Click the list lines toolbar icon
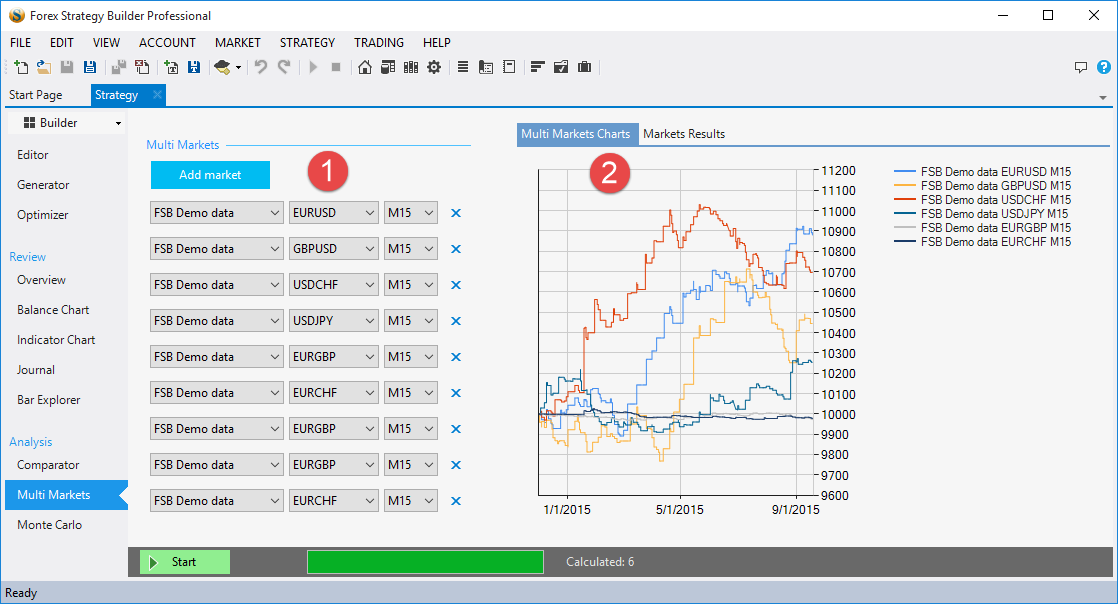1118x604 pixels. pos(463,67)
